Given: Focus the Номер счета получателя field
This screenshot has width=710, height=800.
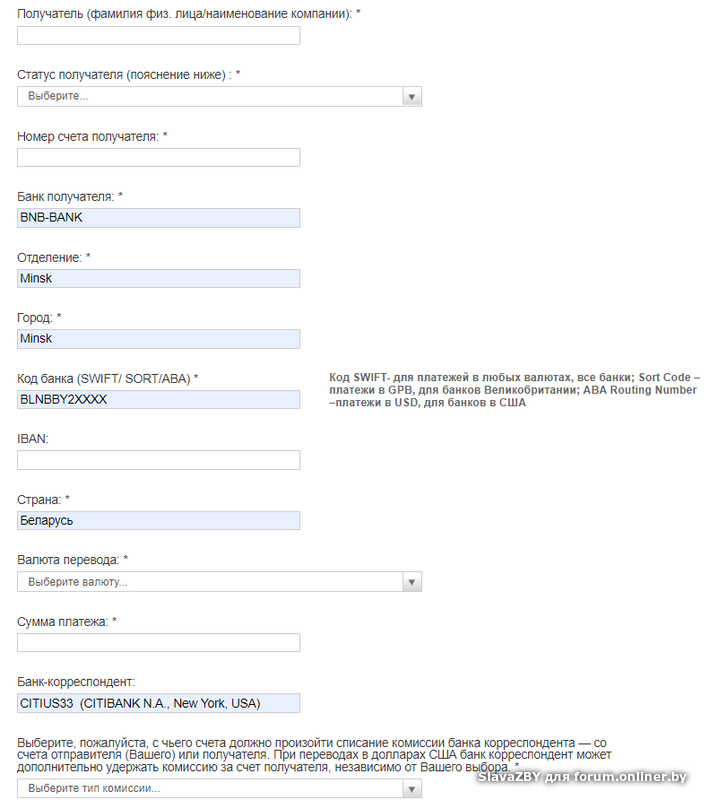Looking at the screenshot, I should click(x=159, y=157).
